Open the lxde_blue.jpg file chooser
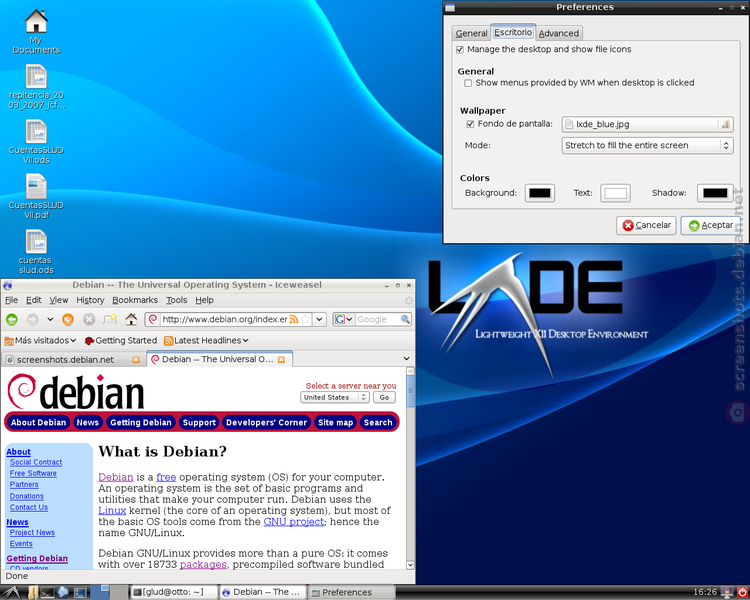Screen dimensions: 750x600 point(648,124)
